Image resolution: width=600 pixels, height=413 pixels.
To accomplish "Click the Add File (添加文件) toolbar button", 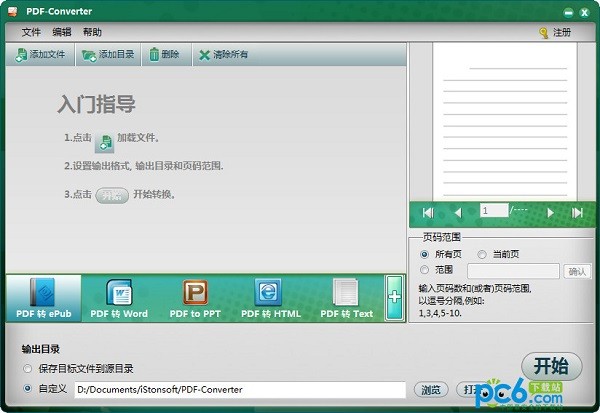I will (40, 55).
